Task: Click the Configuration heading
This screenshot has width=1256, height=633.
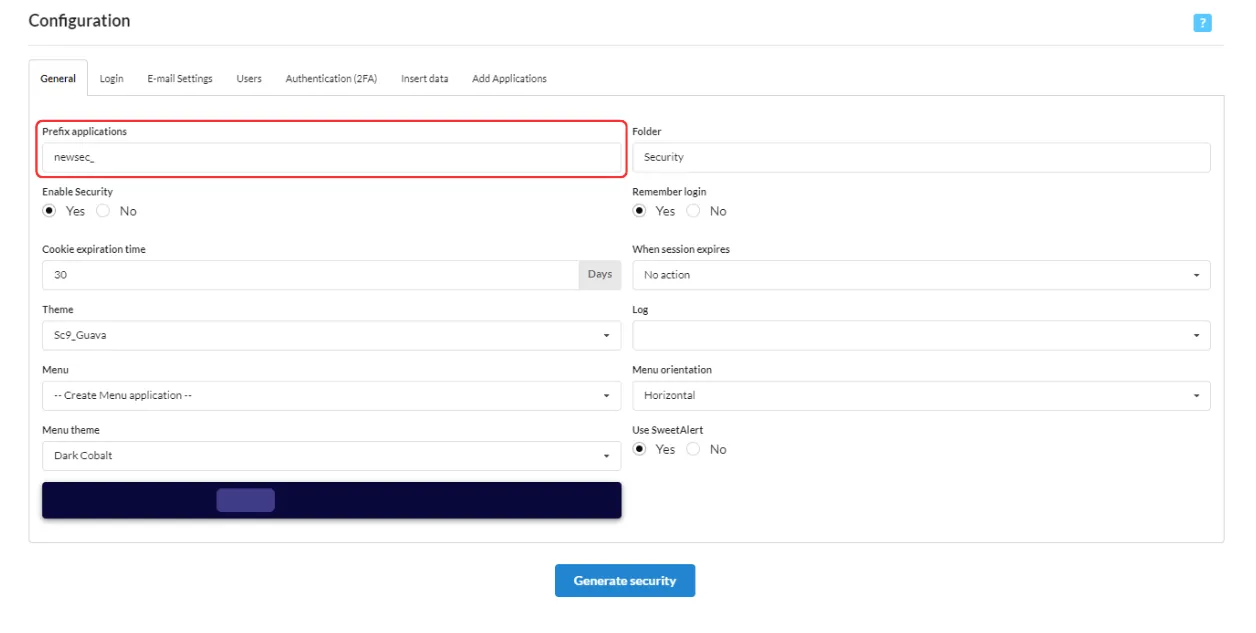Action: [x=79, y=21]
